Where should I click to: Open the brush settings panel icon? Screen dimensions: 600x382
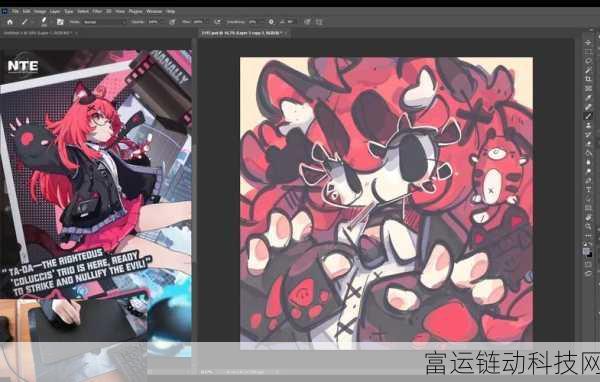pyautogui.click(x=60, y=22)
